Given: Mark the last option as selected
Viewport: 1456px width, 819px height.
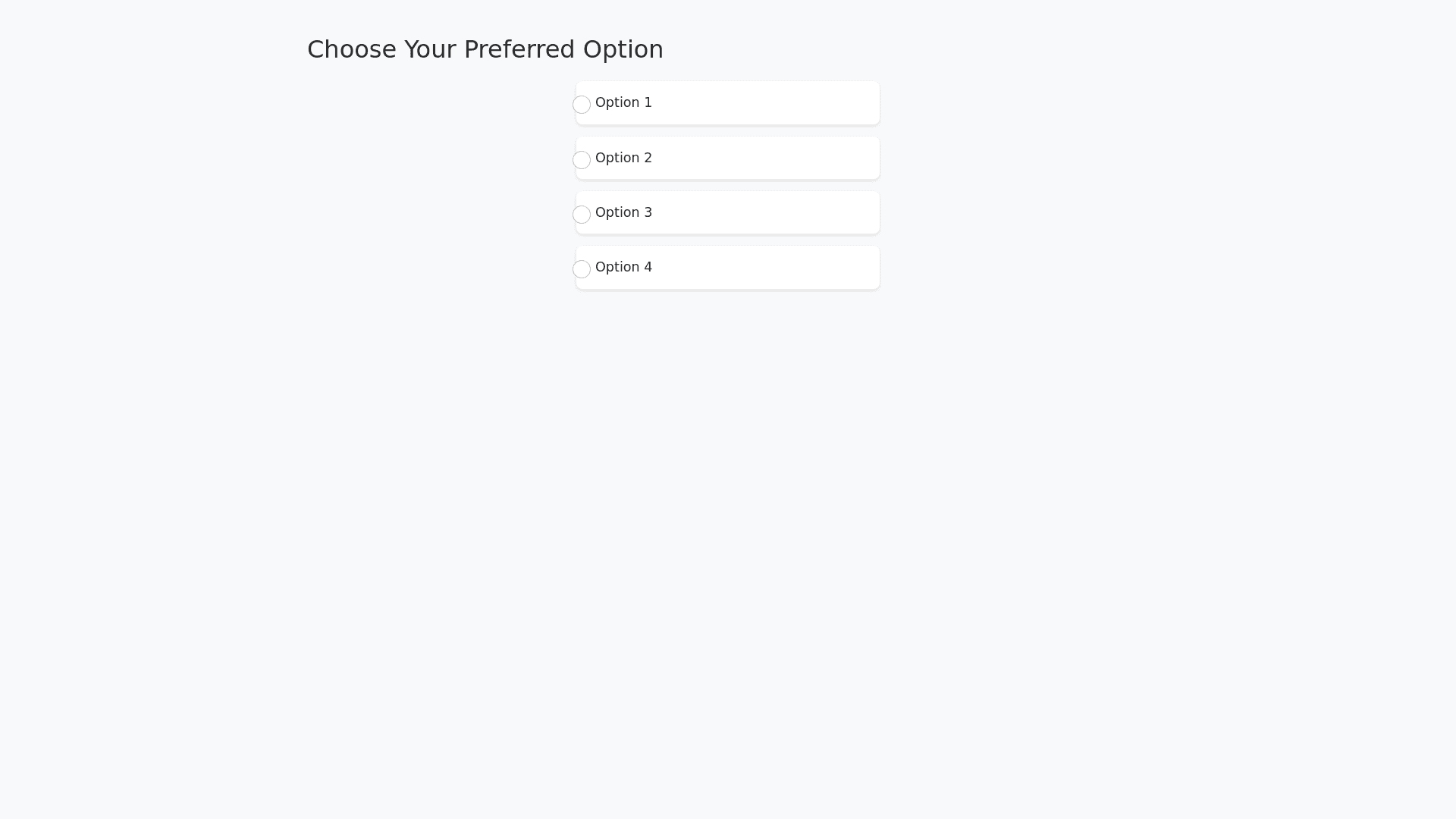Looking at the screenshot, I should click(582, 269).
